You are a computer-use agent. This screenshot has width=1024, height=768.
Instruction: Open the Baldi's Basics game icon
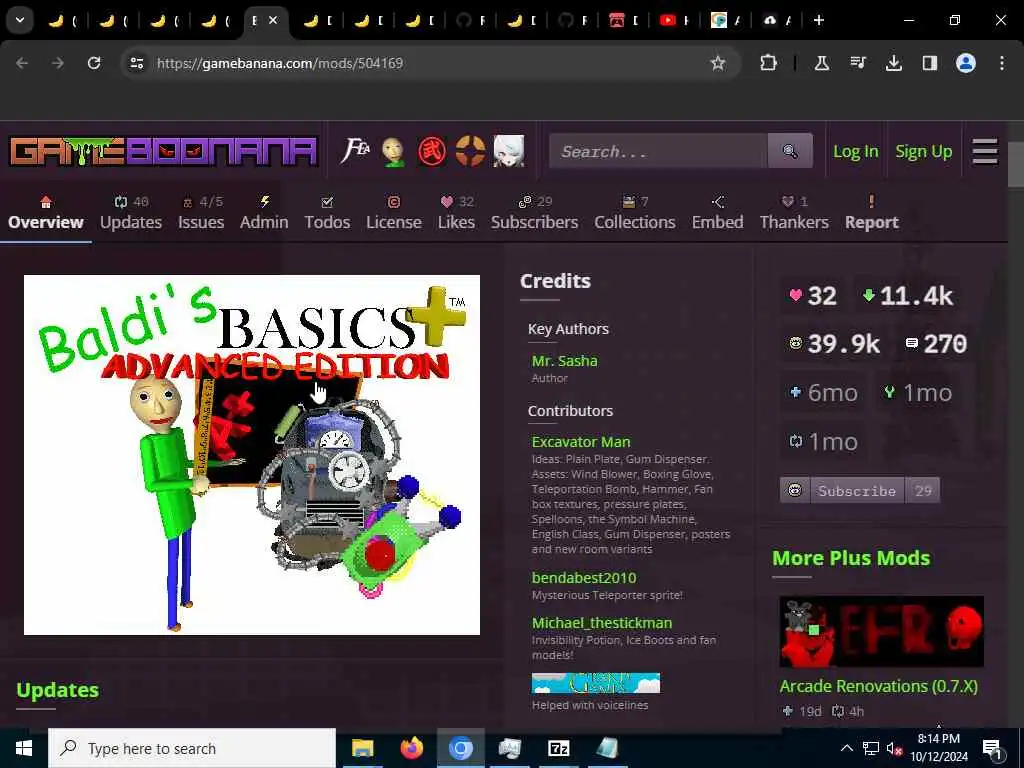click(393, 152)
